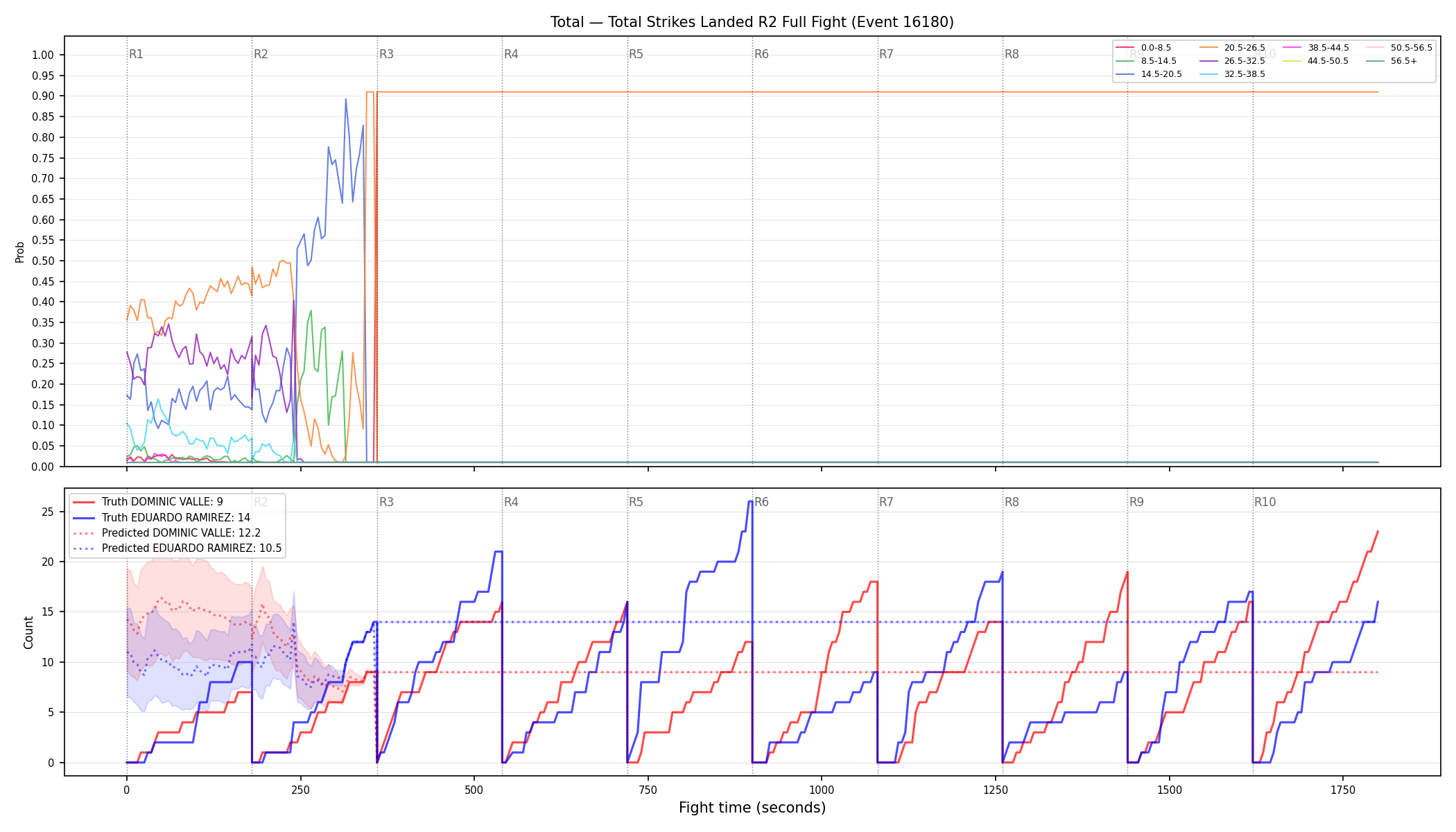Click the orange line sample for 20.5-26.5
Viewport: 1456px width, 832px height.
(1208, 48)
